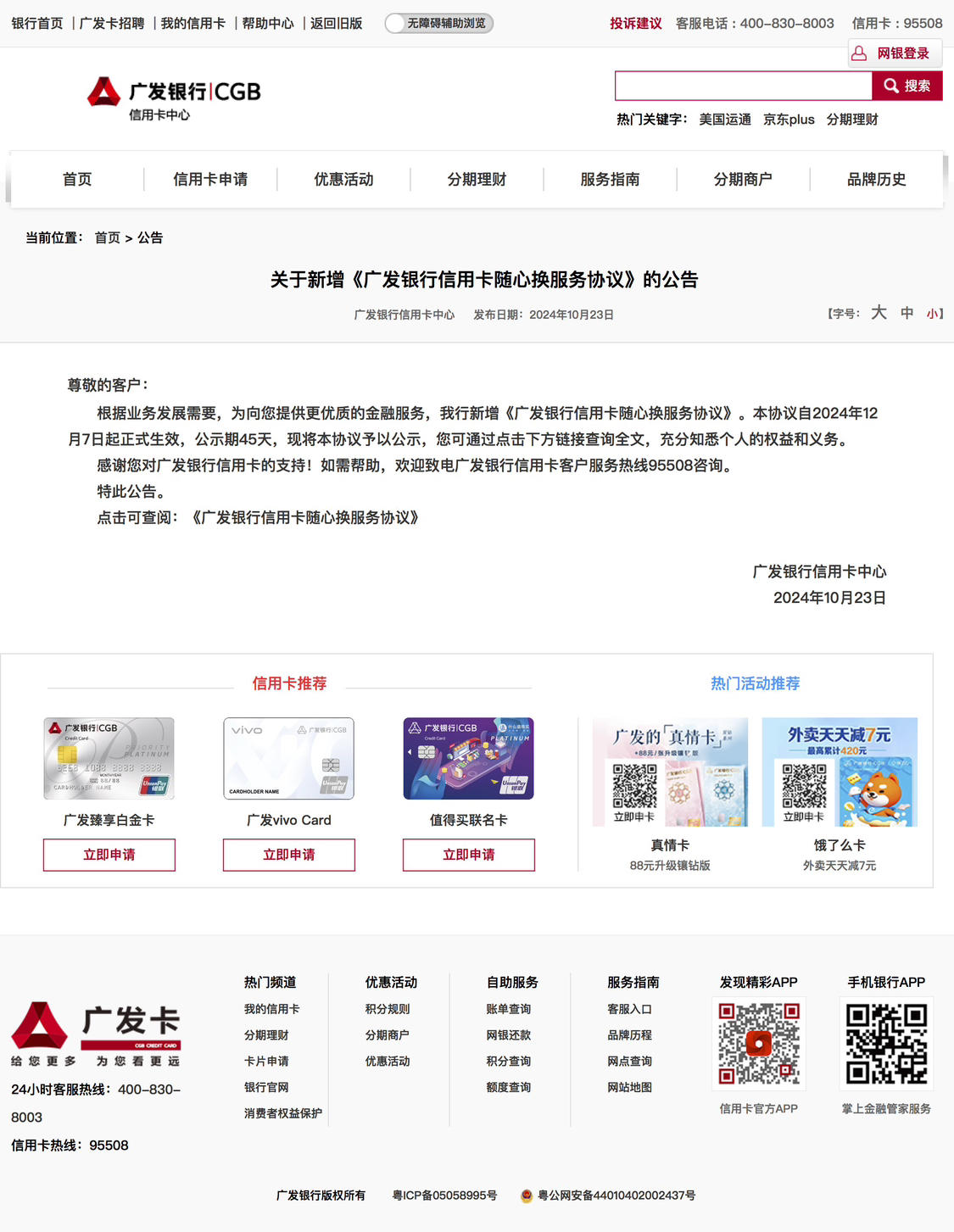Open footer link 额度查询
This screenshot has height=1232, width=954.
click(509, 1087)
